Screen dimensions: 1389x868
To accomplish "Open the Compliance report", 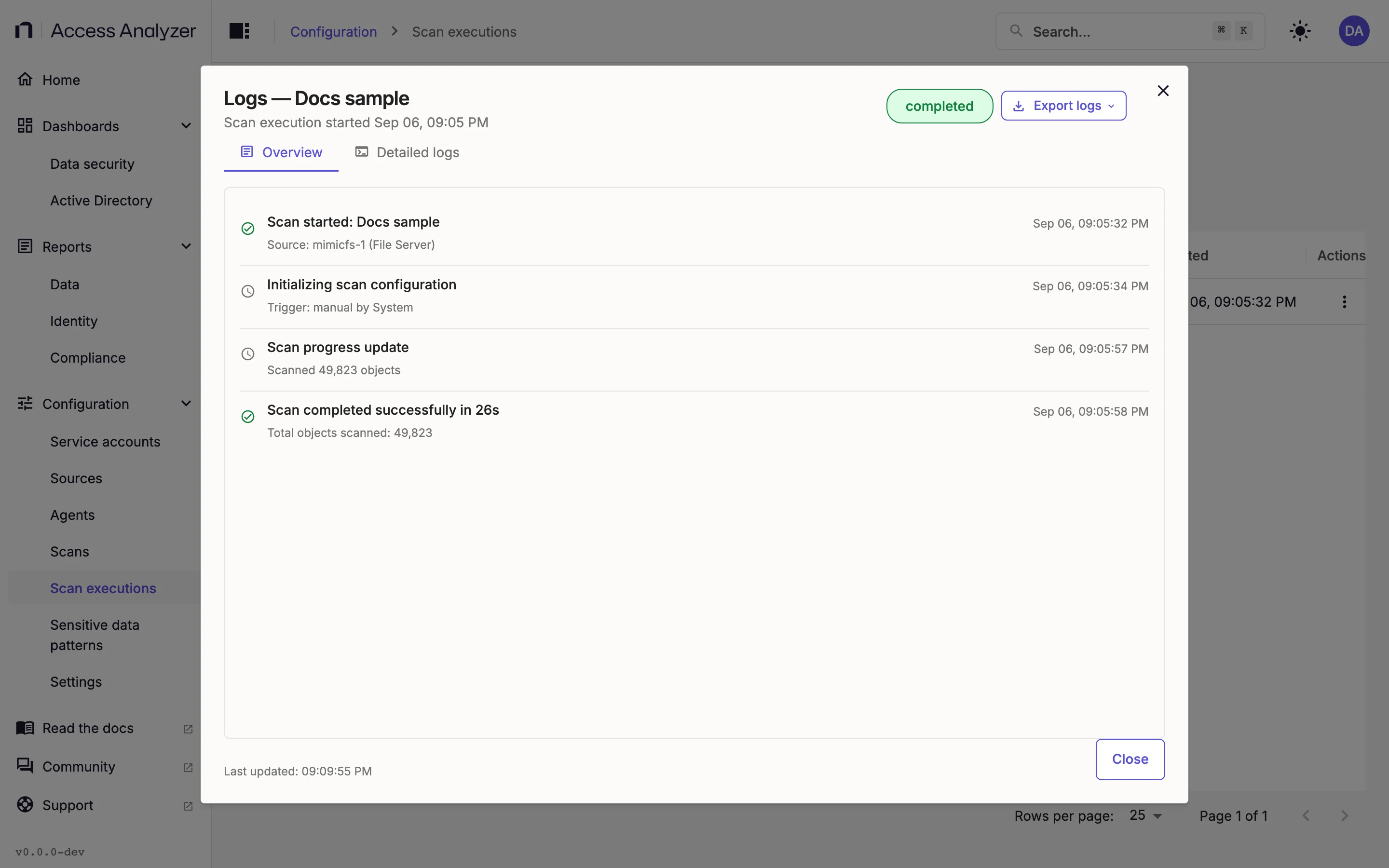I will (88, 358).
